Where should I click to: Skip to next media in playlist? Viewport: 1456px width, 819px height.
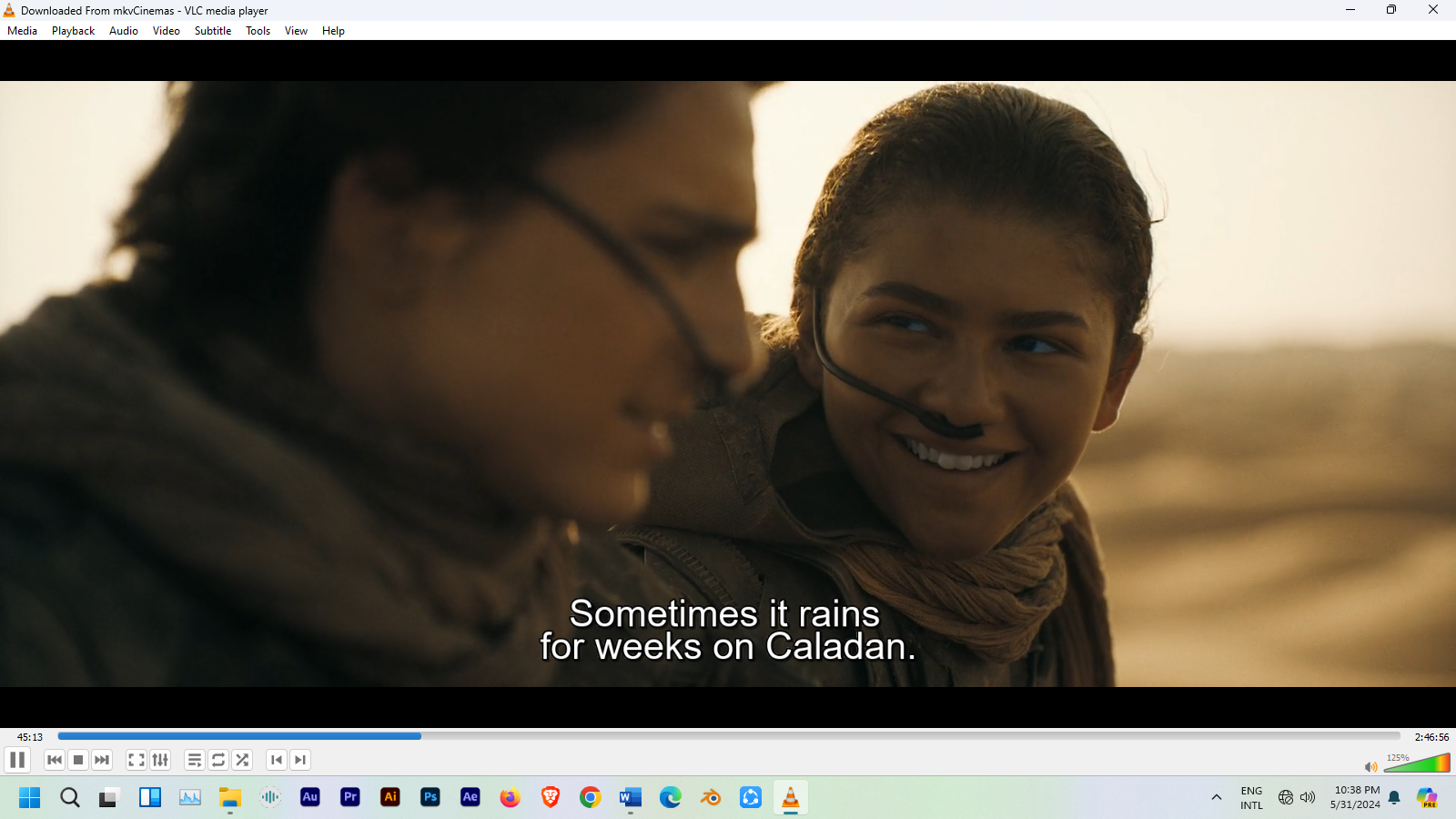click(102, 760)
